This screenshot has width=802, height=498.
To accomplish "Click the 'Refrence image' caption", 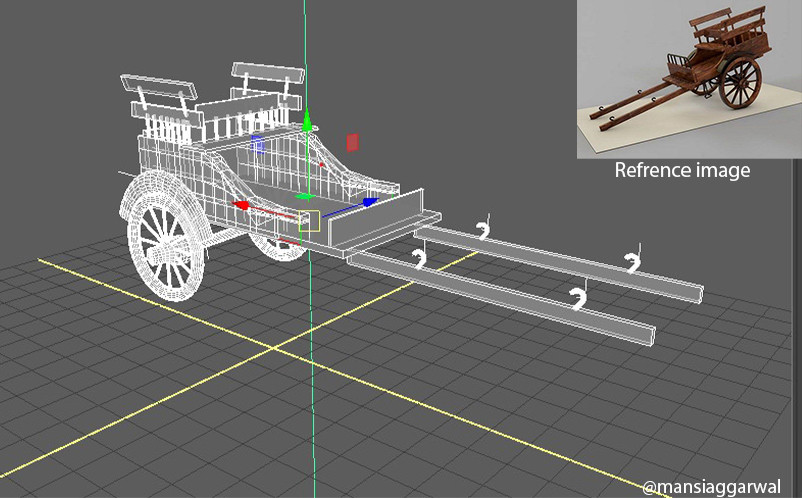I will click(x=682, y=170).
